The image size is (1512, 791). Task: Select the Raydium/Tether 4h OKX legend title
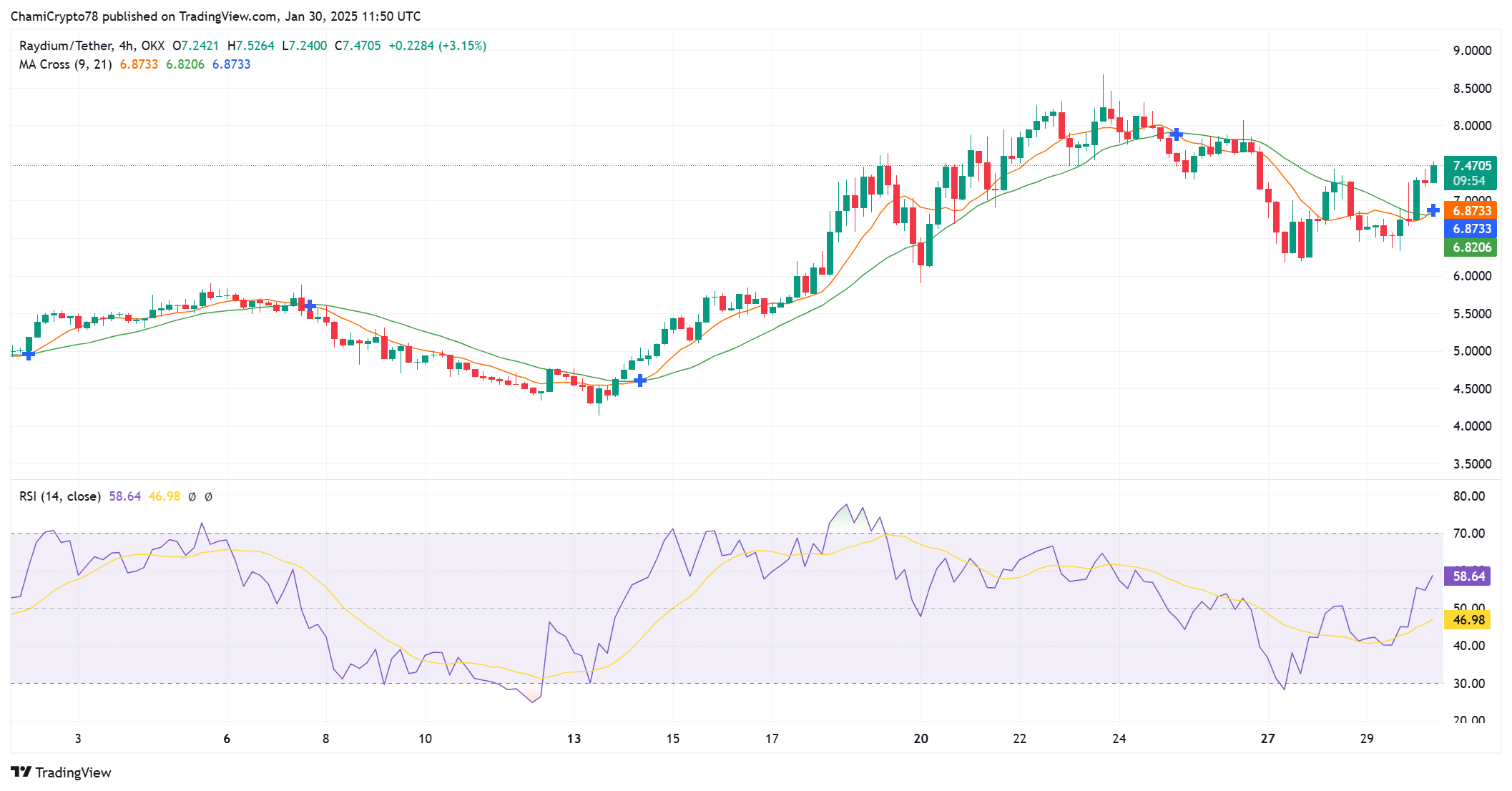click(x=92, y=46)
